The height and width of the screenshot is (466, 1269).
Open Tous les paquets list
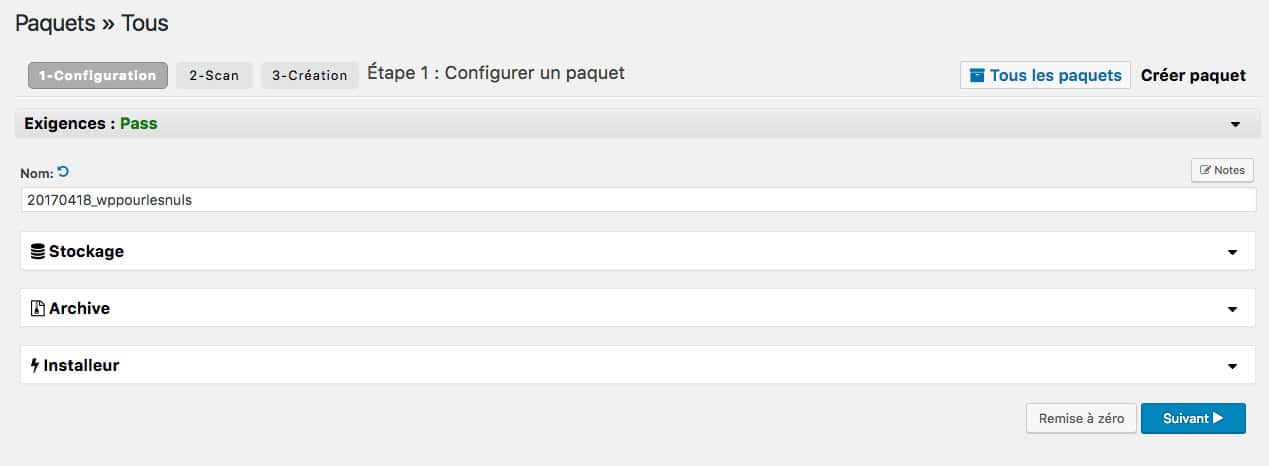[x=1046, y=75]
